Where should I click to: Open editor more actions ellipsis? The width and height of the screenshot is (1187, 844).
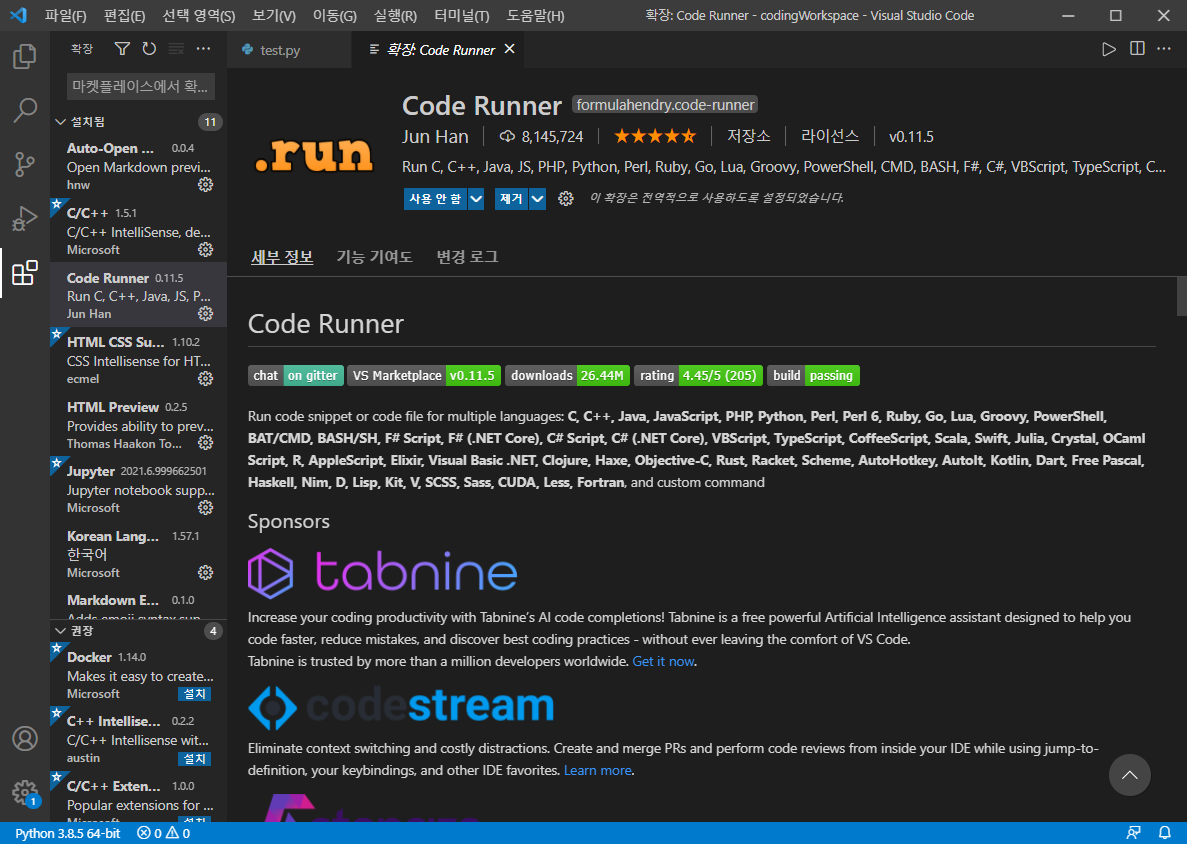click(1164, 49)
